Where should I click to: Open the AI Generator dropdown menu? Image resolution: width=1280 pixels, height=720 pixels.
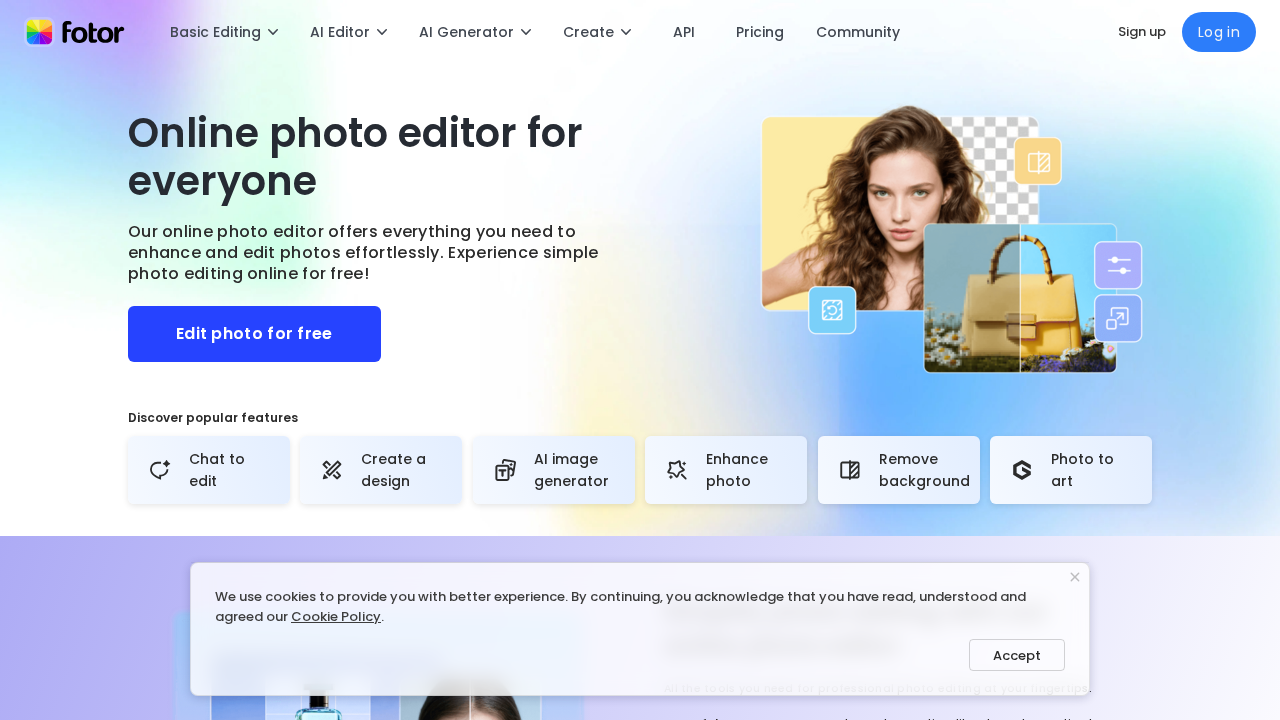[475, 32]
